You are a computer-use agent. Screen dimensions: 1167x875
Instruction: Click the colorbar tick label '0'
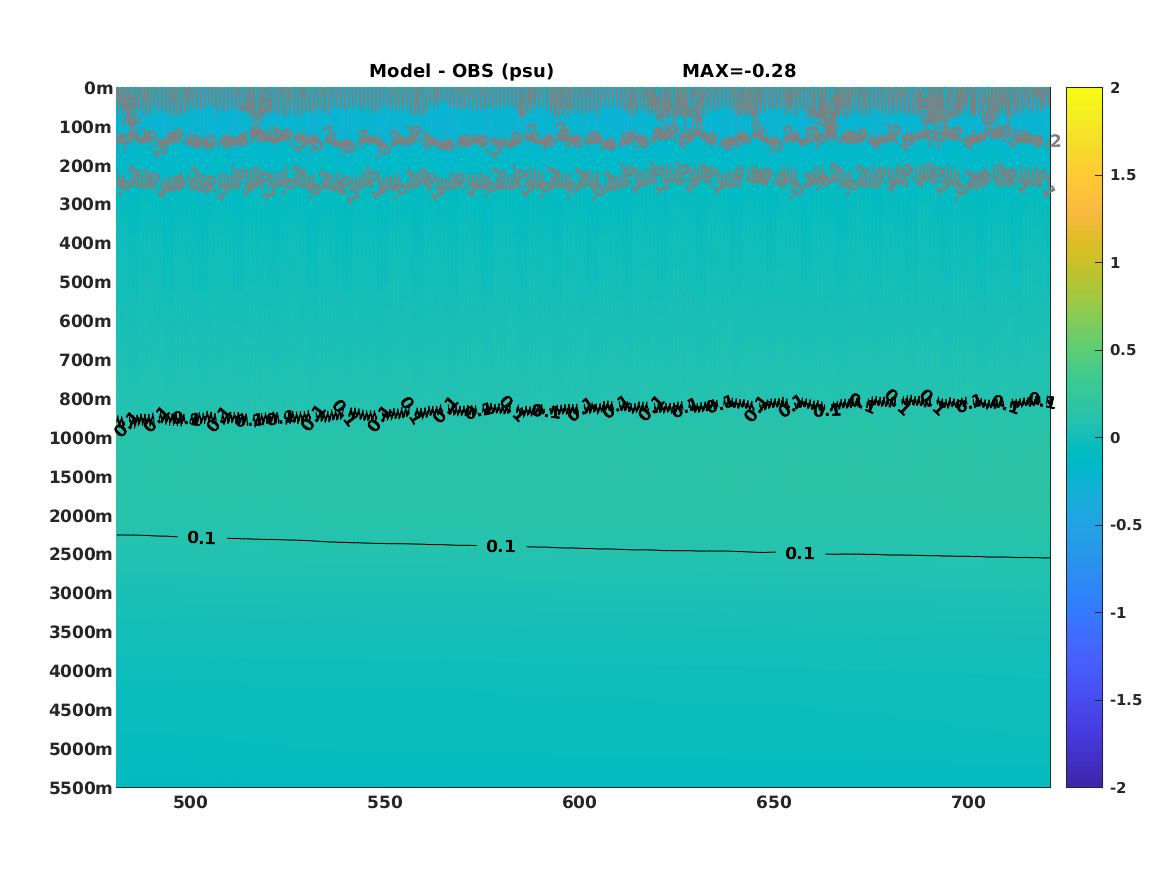(x=1115, y=438)
